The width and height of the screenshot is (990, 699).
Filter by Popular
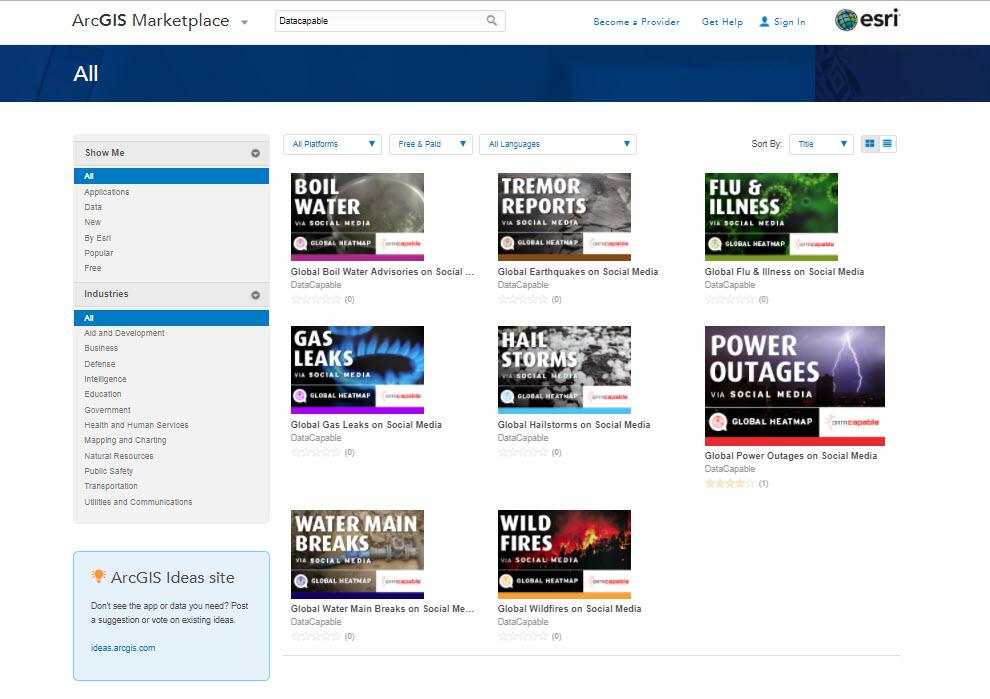pos(98,253)
